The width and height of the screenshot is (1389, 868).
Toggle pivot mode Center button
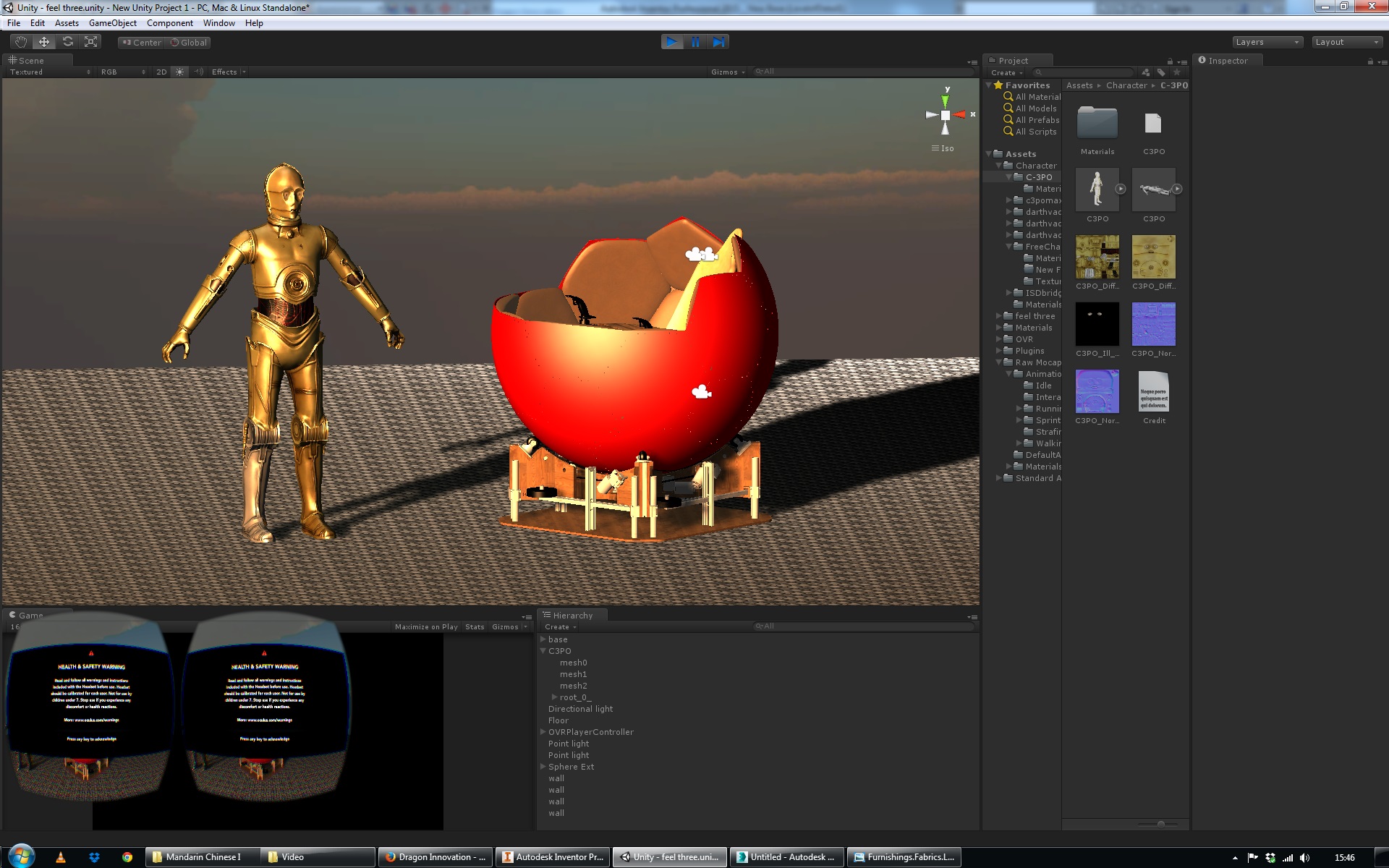[x=142, y=43]
